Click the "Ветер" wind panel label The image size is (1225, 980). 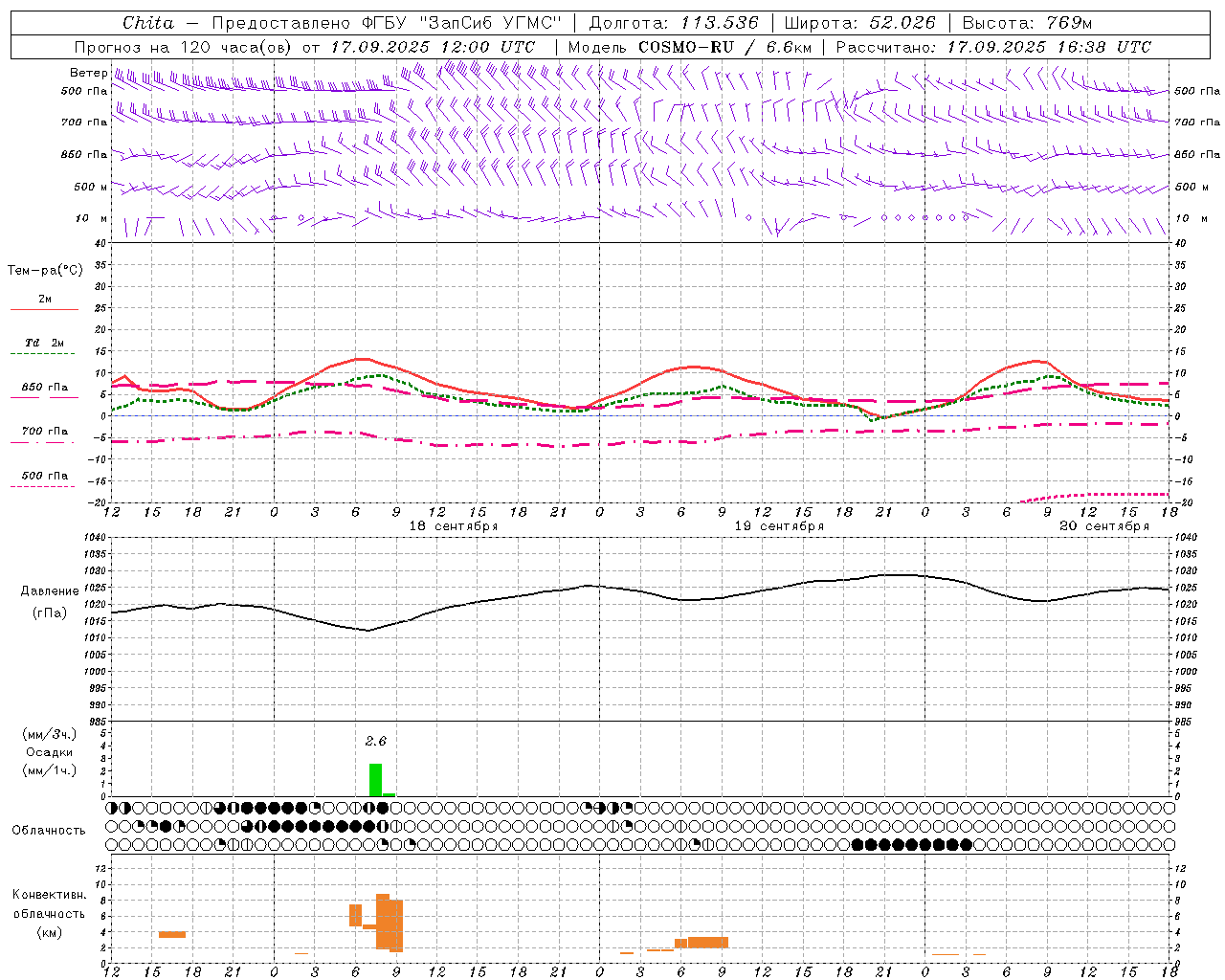click(88, 73)
